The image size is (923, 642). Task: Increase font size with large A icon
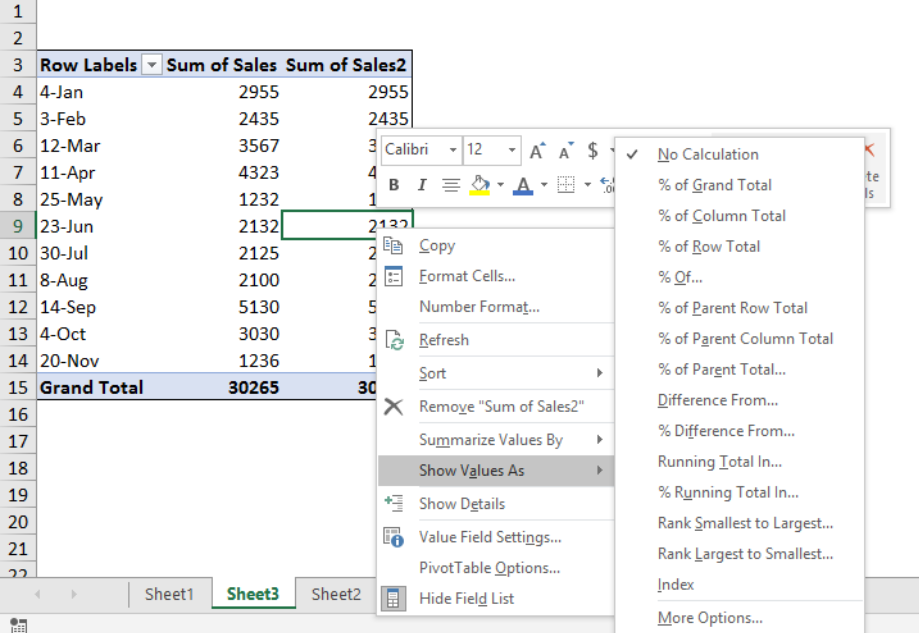pos(537,151)
